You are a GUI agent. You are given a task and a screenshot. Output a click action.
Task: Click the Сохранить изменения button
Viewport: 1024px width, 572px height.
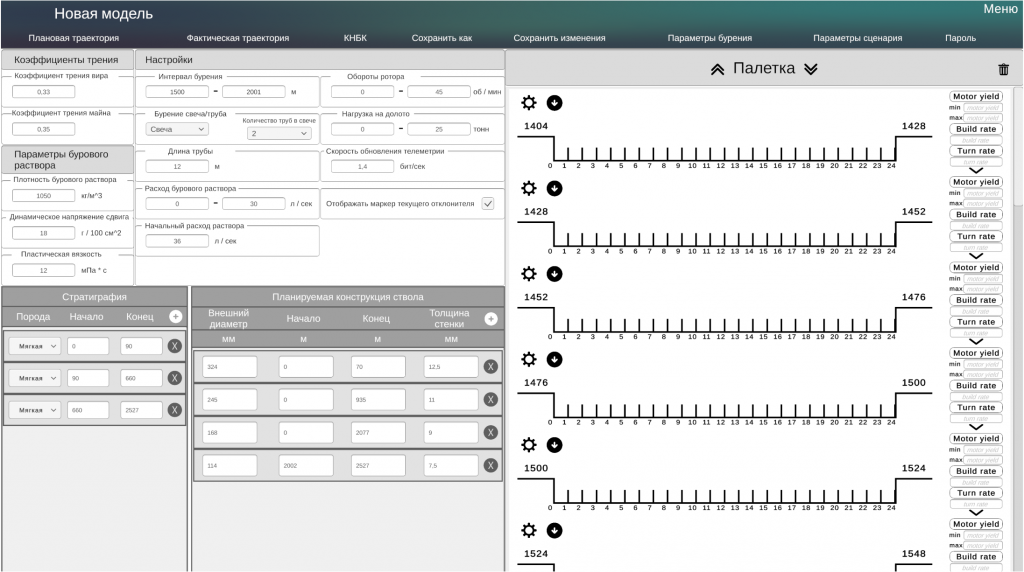tap(559, 38)
